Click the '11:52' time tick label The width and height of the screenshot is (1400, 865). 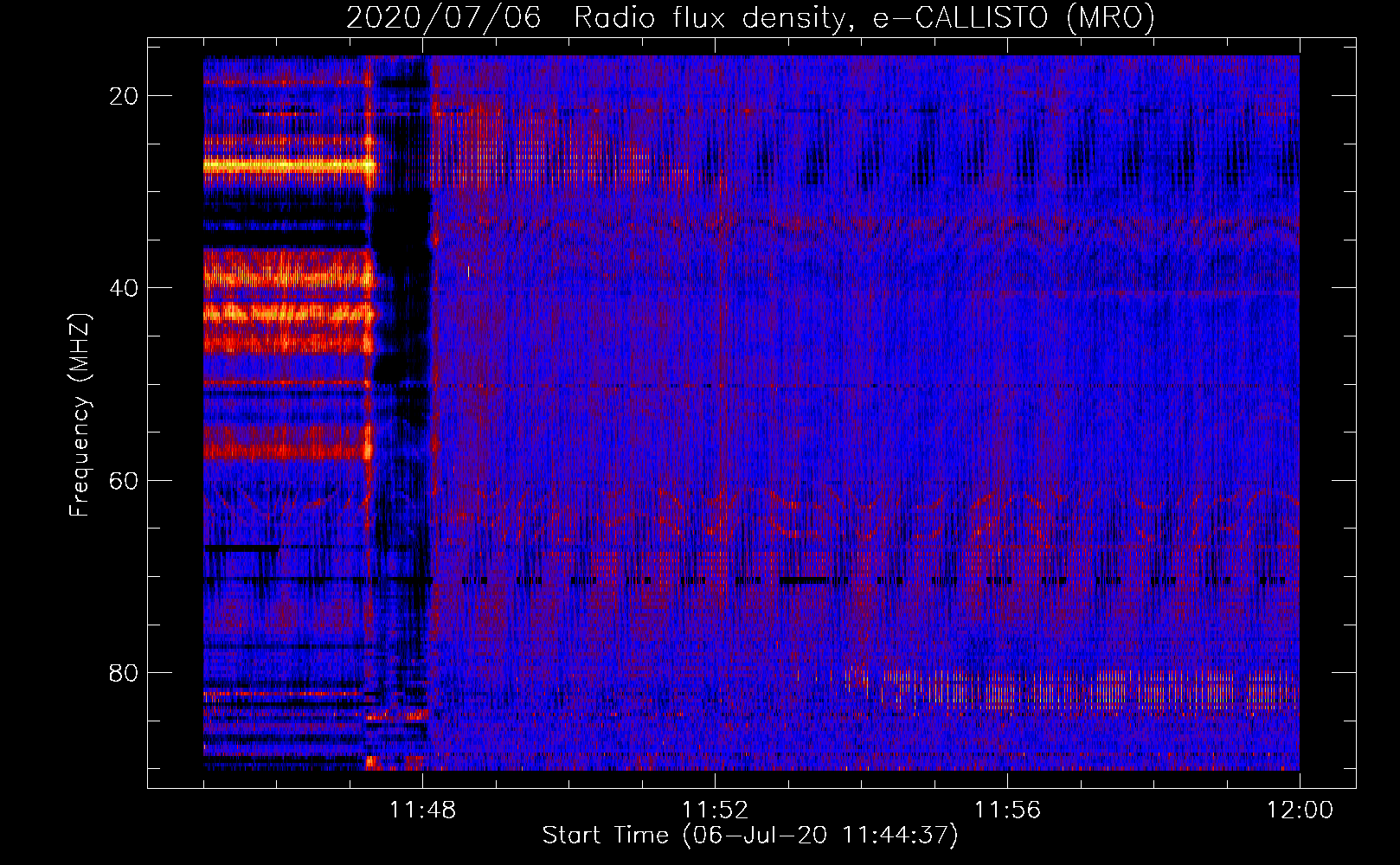click(x=715, y=811)
